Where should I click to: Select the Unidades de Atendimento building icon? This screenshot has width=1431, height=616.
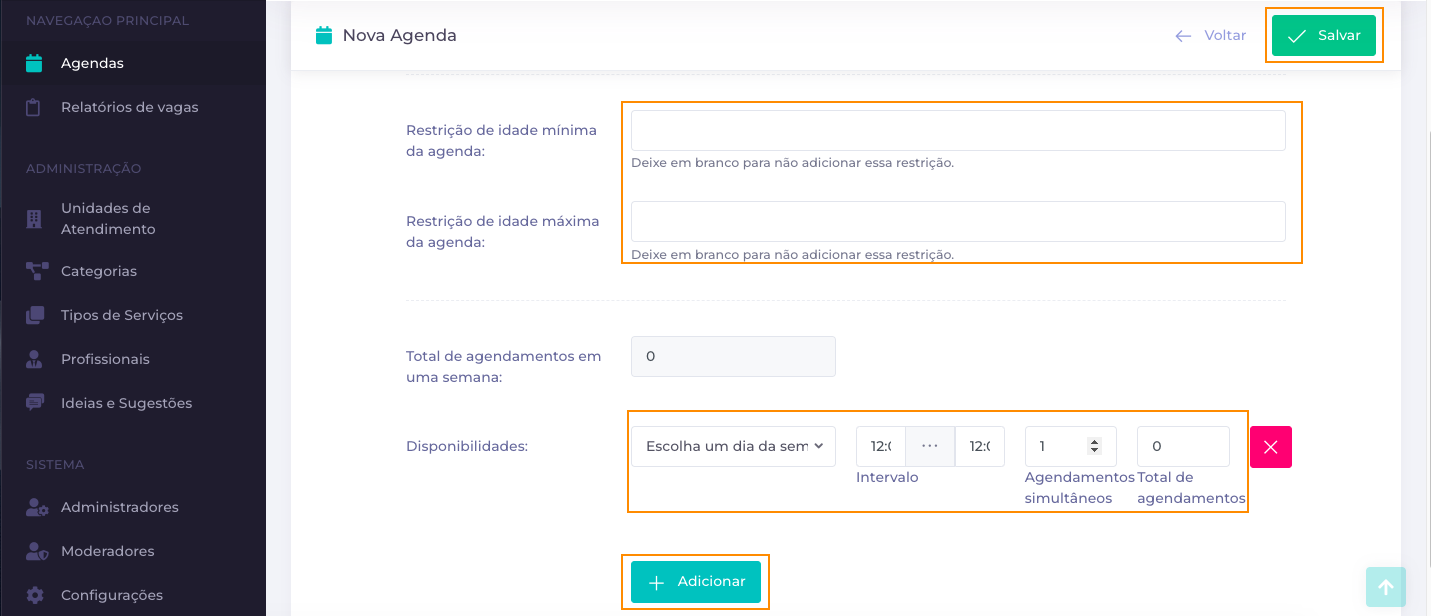(34, 218)
